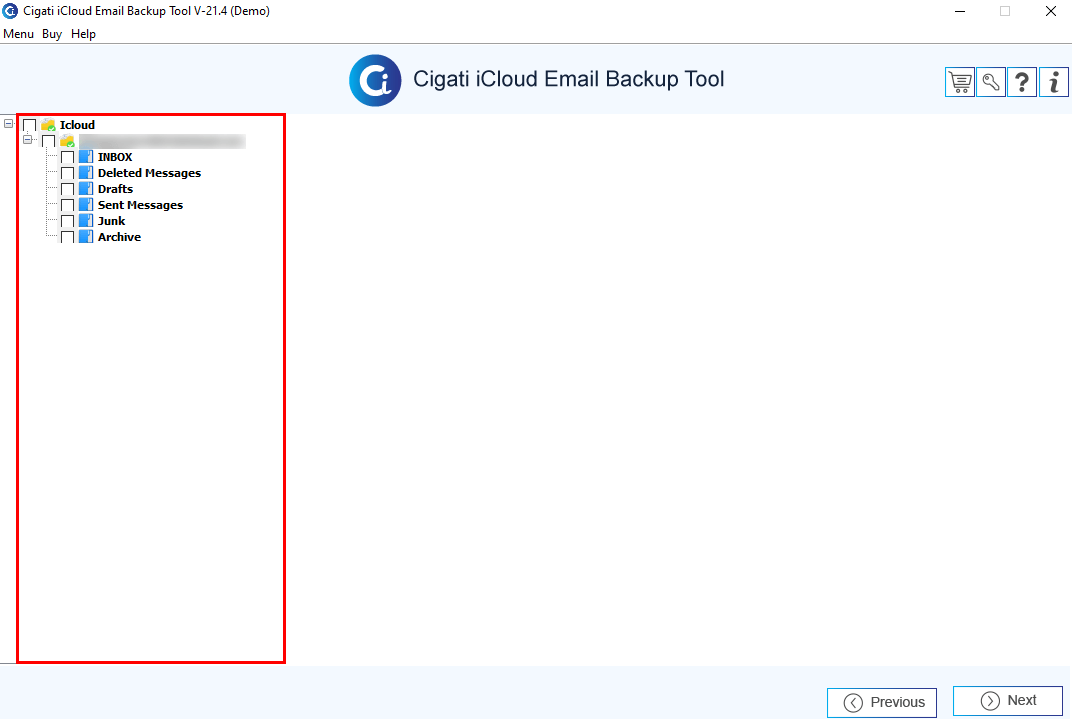Viewport: 1072px width, 719px height.
Task: Click the Cigati iCloud Email Backup Tool heading
Action: coord(569,79)
